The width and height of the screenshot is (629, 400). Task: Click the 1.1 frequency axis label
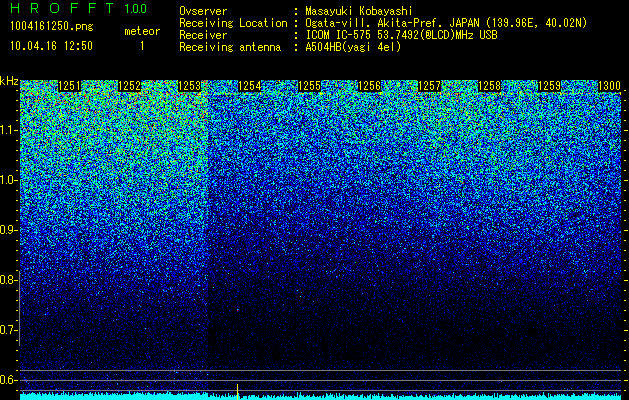tap(7, 130)
